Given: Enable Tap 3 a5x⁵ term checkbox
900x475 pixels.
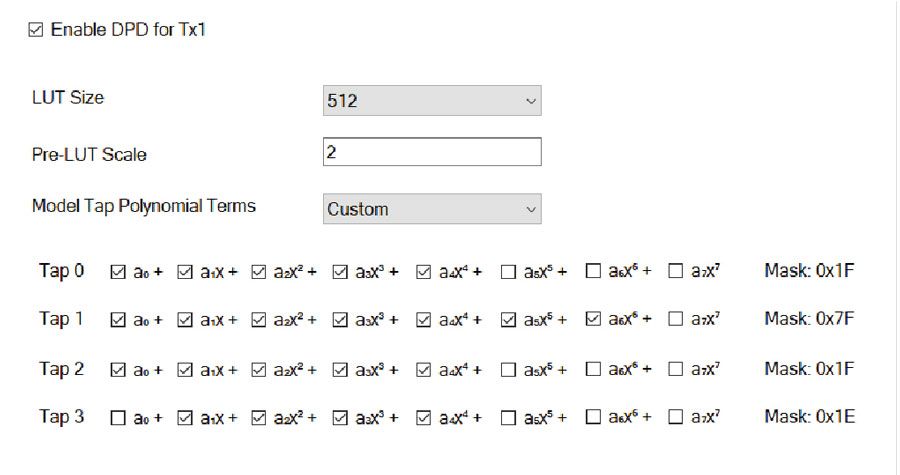Looking at the screenshot, I should [508, 417].
